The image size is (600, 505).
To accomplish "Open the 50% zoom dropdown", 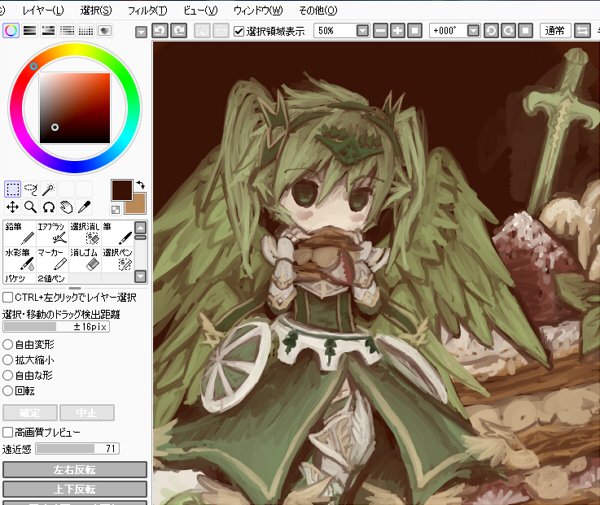I will [362, 31].
